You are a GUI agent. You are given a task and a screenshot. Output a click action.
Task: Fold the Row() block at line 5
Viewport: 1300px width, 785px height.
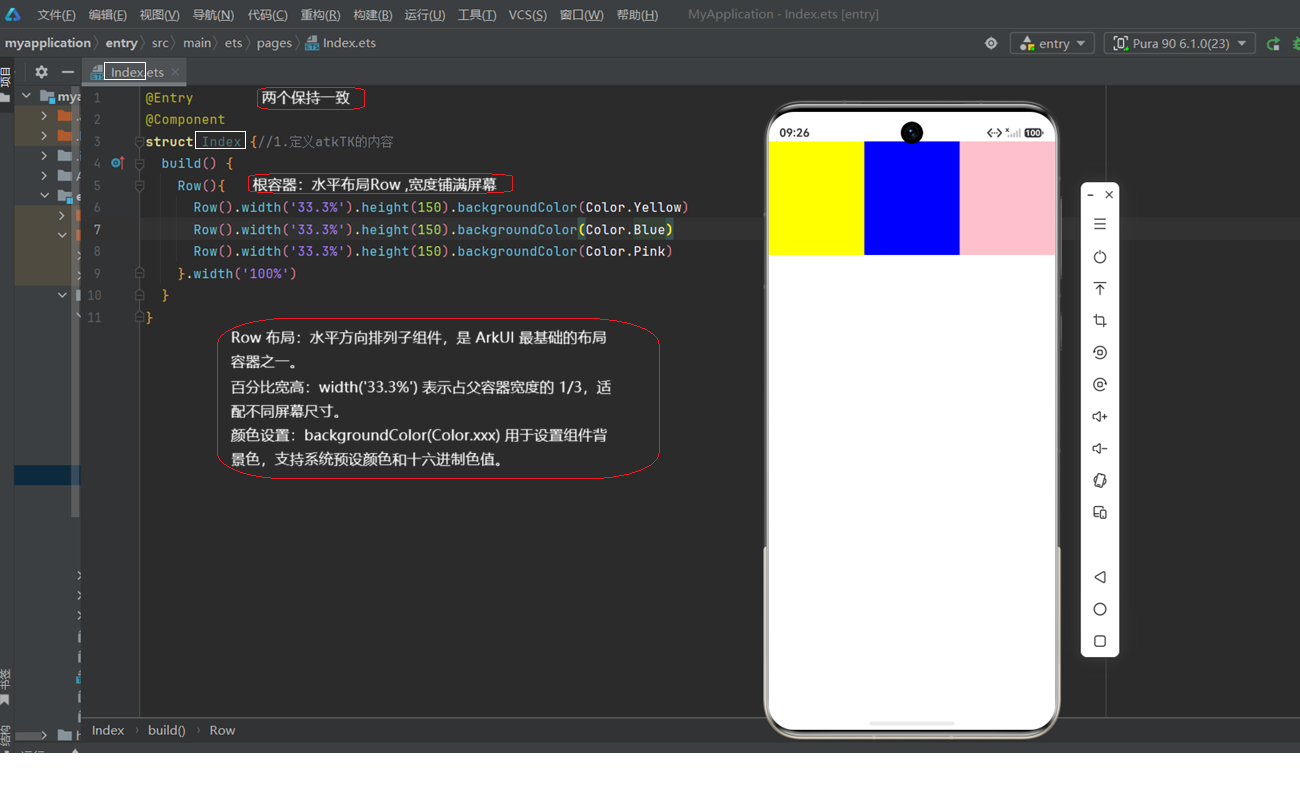coord(140,185)
